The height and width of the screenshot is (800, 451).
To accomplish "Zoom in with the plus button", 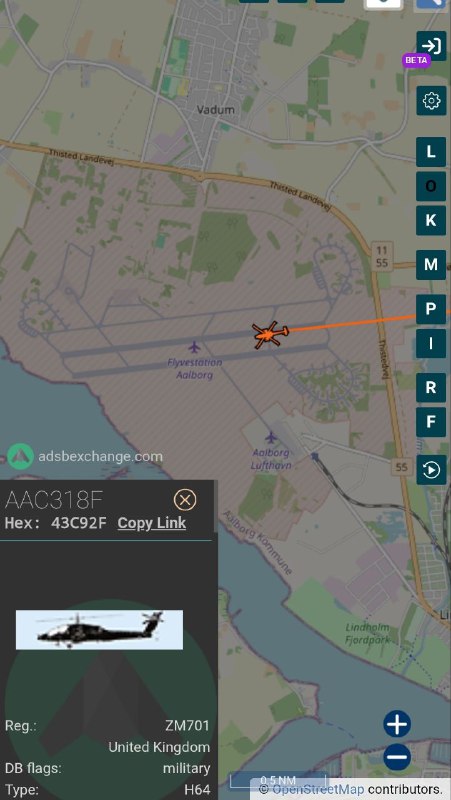I will point(397,723).
